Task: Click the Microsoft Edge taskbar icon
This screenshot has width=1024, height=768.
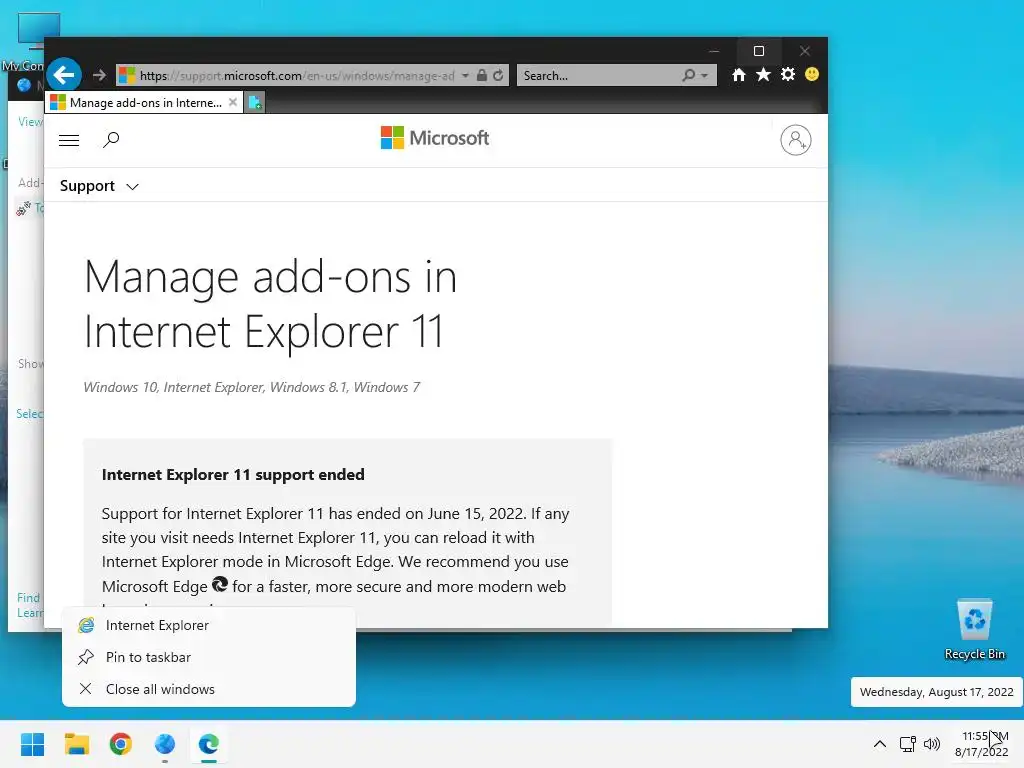Action: [209, 744]
